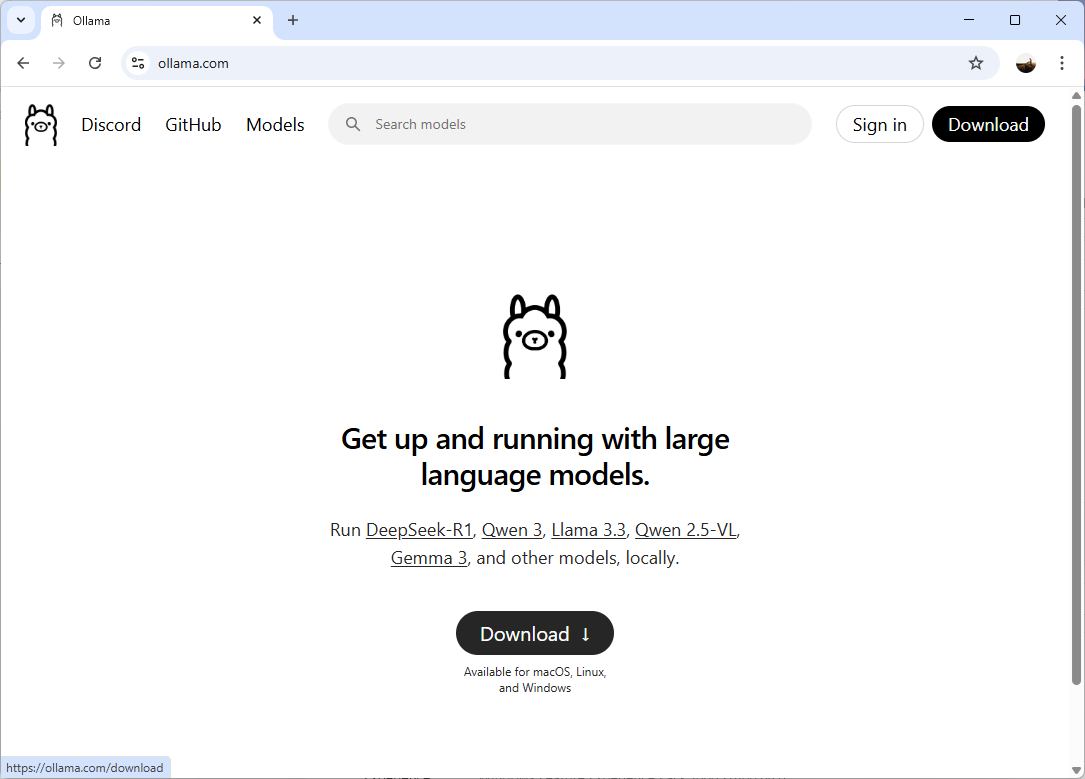Click the large Download button with arrow
Viewport: 1085px width, 779px height.
(x=535, y=633)
